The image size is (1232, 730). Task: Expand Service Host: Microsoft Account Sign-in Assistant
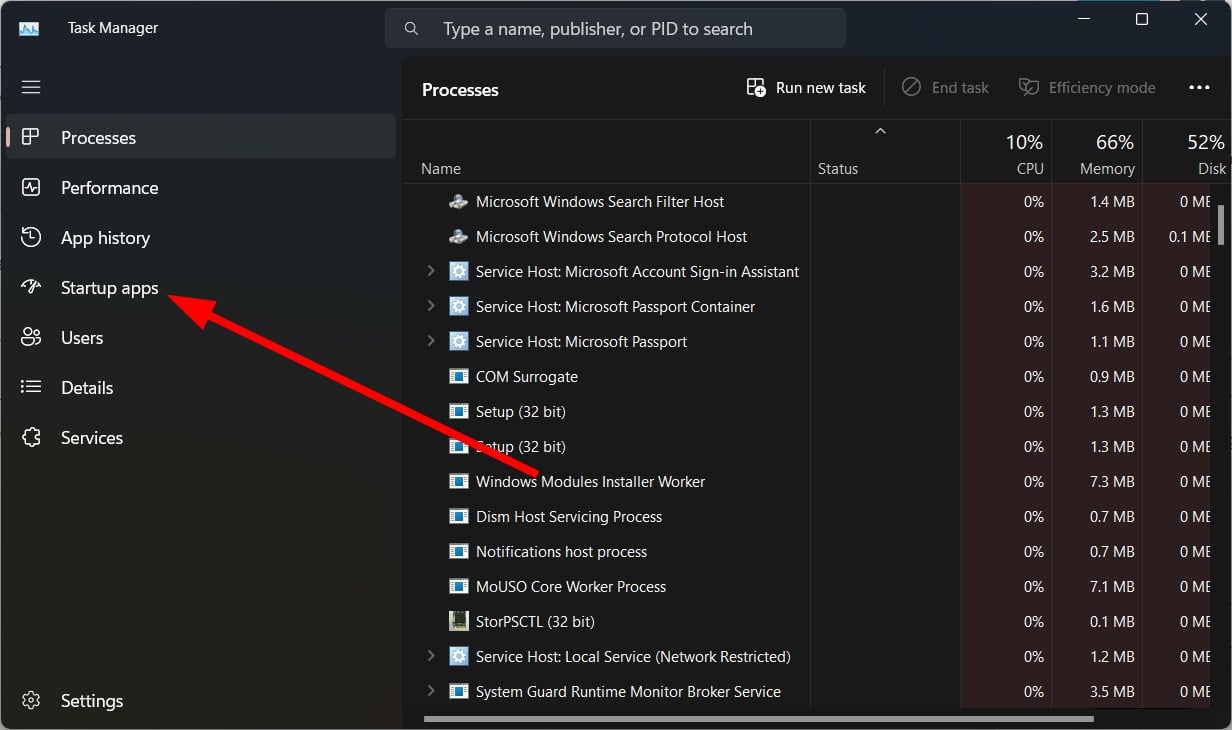coord(431,271)
